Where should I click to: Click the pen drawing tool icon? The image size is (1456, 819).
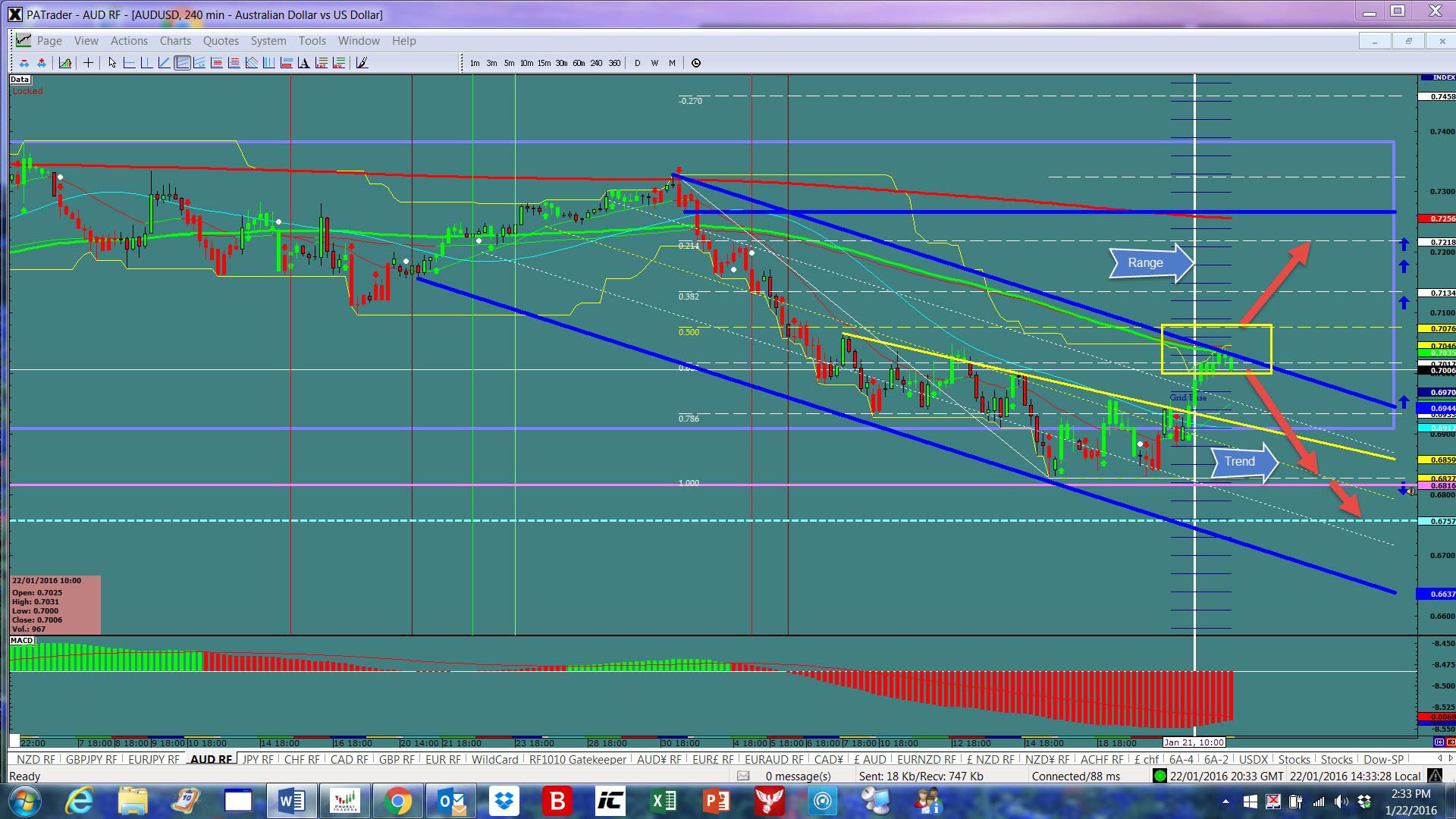pyautogui.click(x=362, y=63)
